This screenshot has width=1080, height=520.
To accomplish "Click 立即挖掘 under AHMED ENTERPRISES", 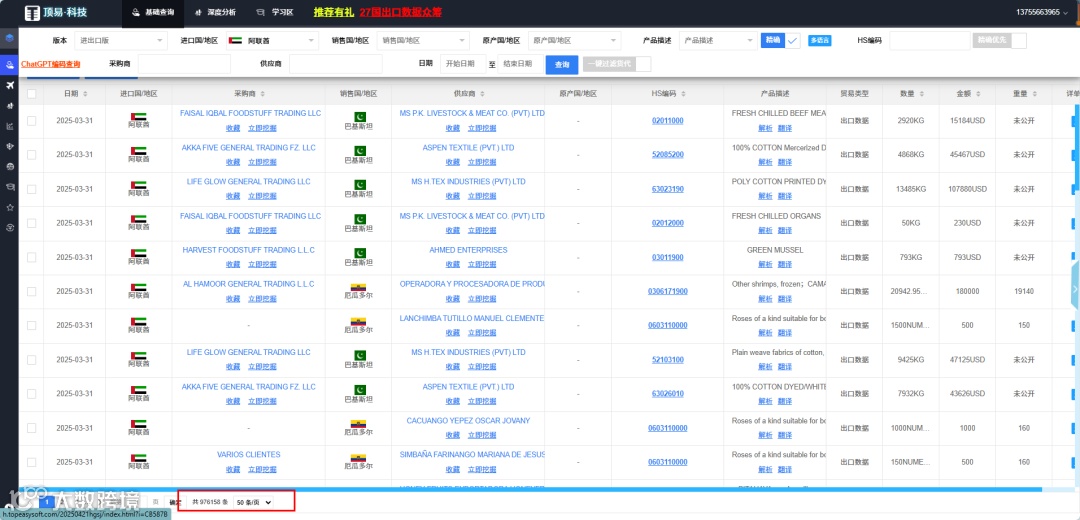I will click(x=481, y=264).
